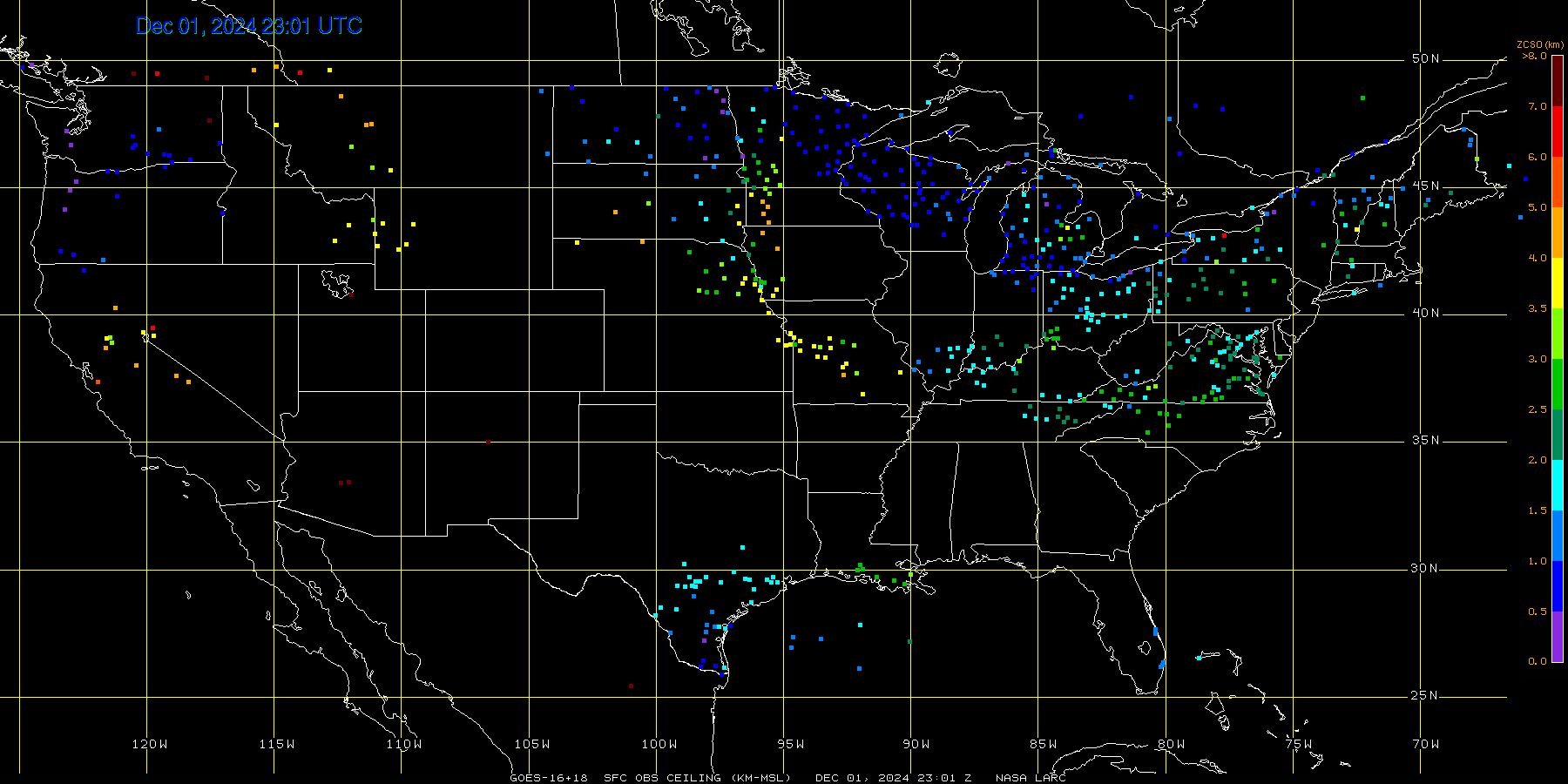
Task: Click the 3.5 legend value
Action: tap(1538, 308)
